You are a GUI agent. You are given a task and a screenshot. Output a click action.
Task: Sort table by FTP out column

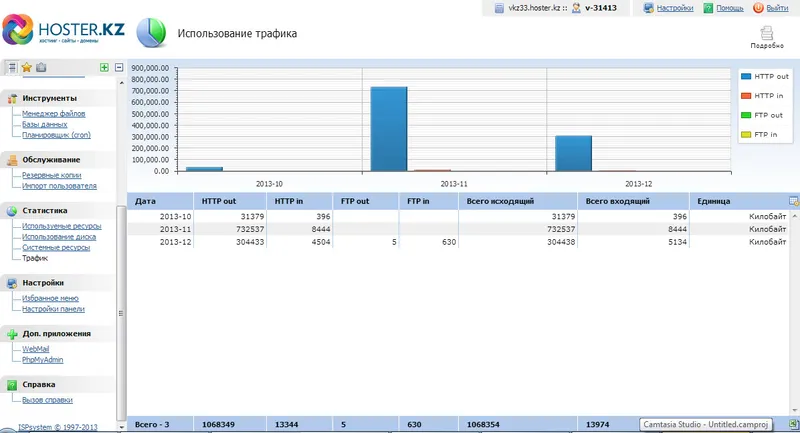tap(366, 201)
